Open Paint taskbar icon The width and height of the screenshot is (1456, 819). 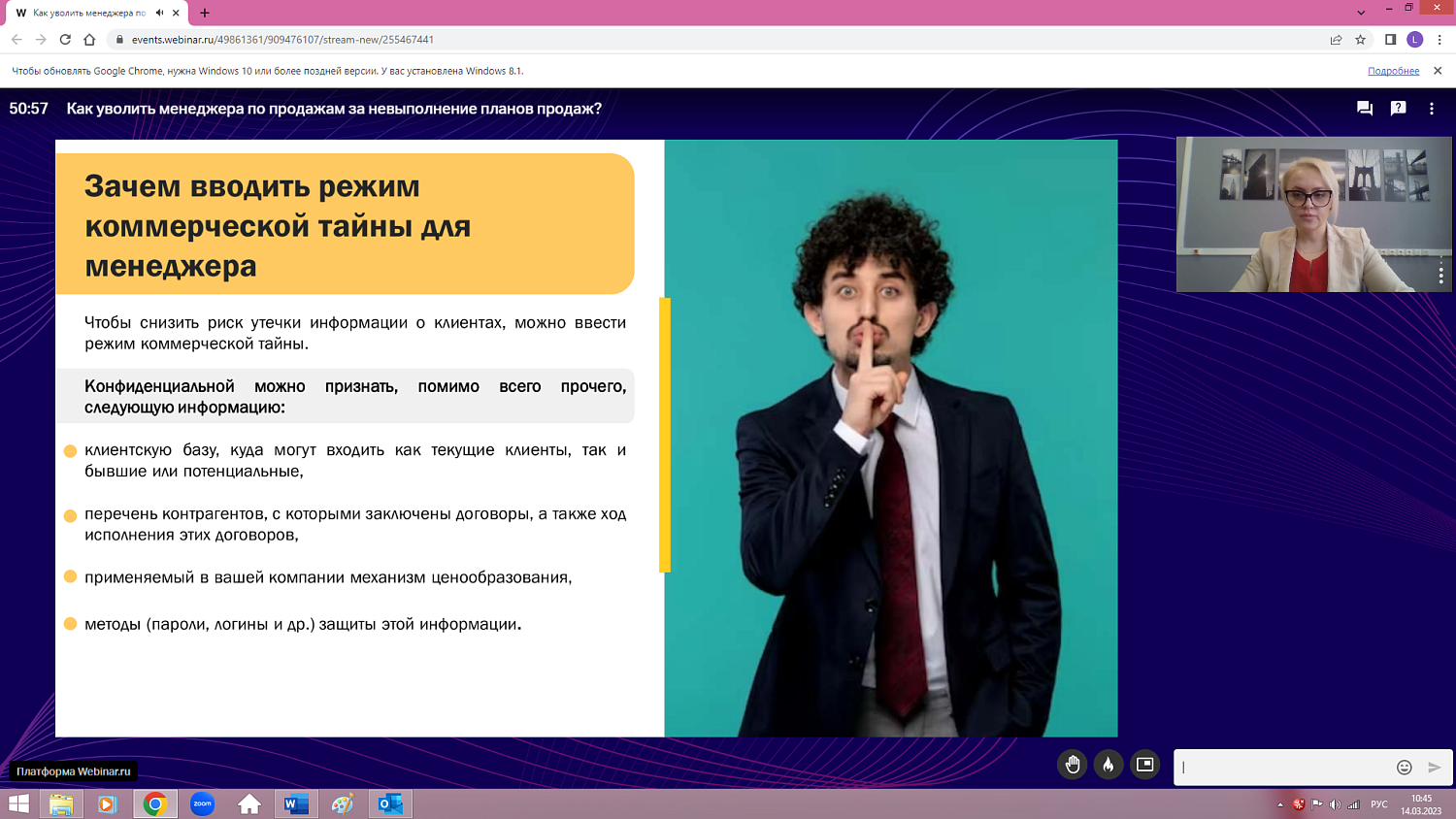[343, 803]
